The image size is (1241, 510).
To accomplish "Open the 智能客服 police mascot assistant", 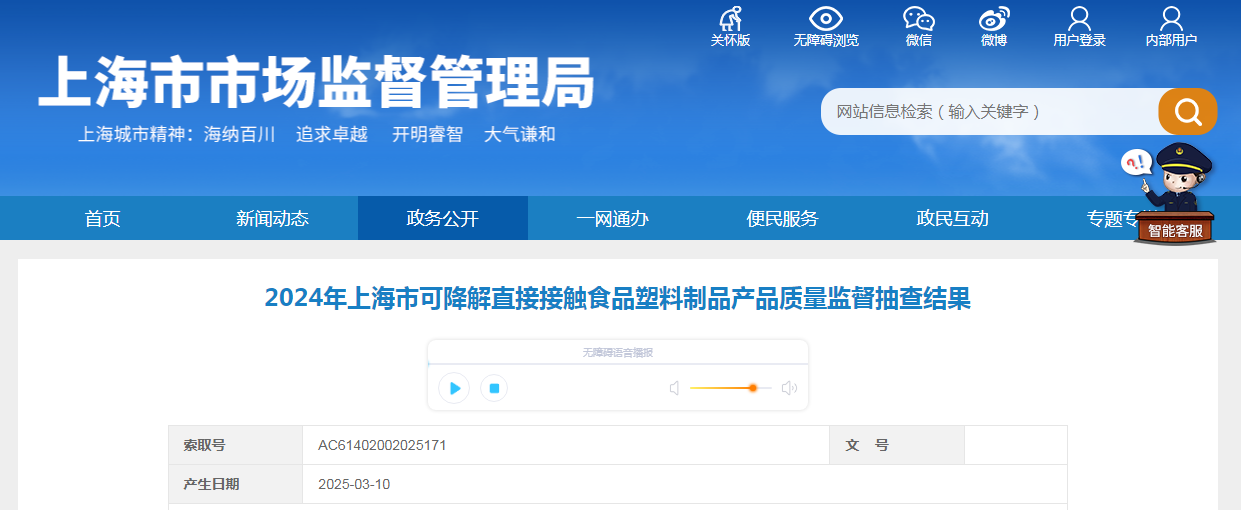I will (x=1173, y=195).
